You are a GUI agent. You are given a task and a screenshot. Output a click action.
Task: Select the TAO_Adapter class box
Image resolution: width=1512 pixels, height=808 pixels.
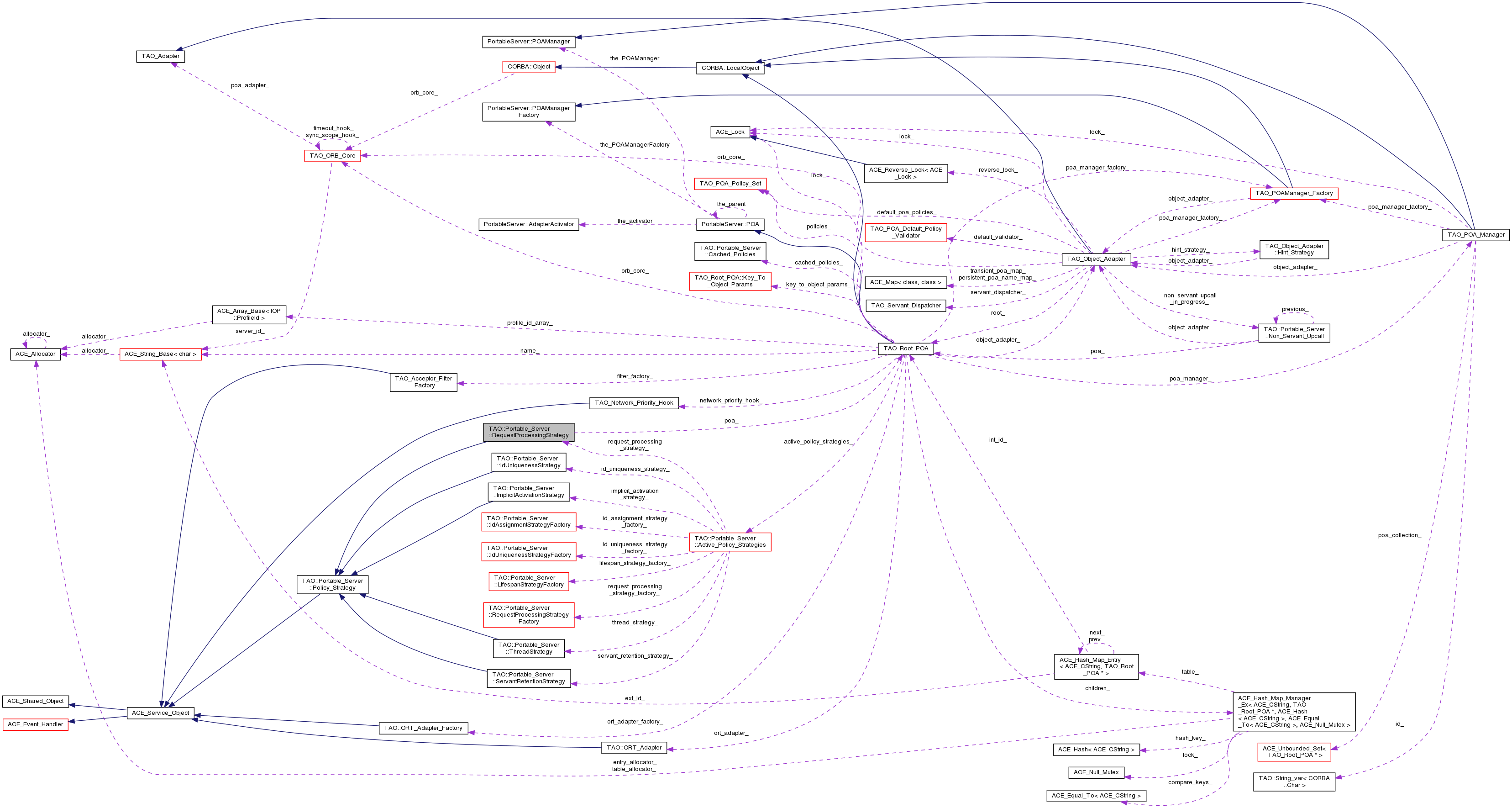click(160, 56)
